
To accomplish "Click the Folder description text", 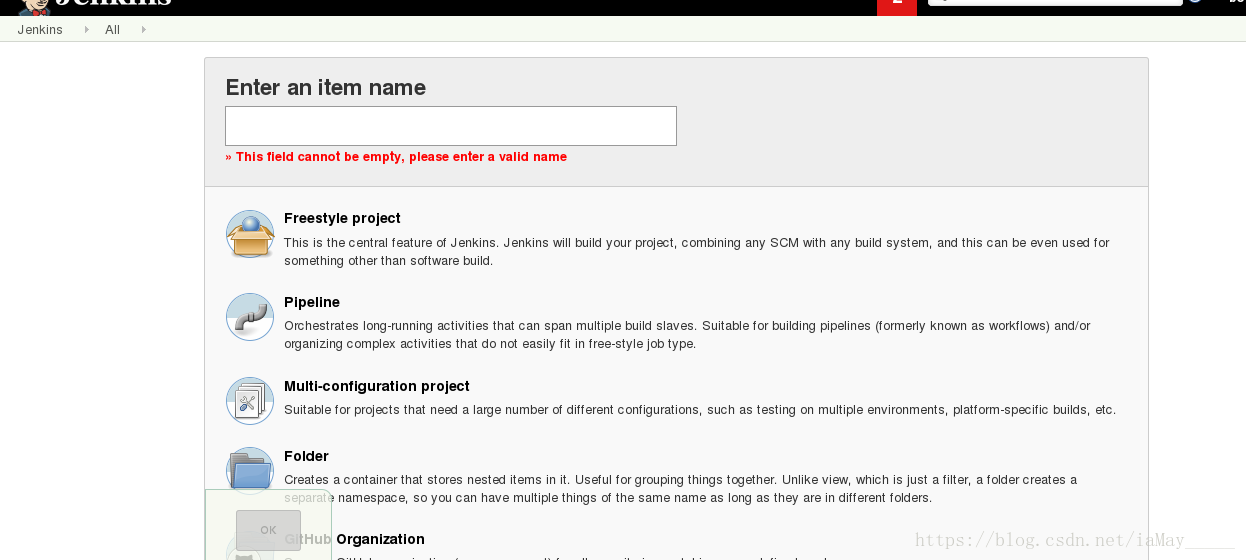I will click(x=681, y=489).
